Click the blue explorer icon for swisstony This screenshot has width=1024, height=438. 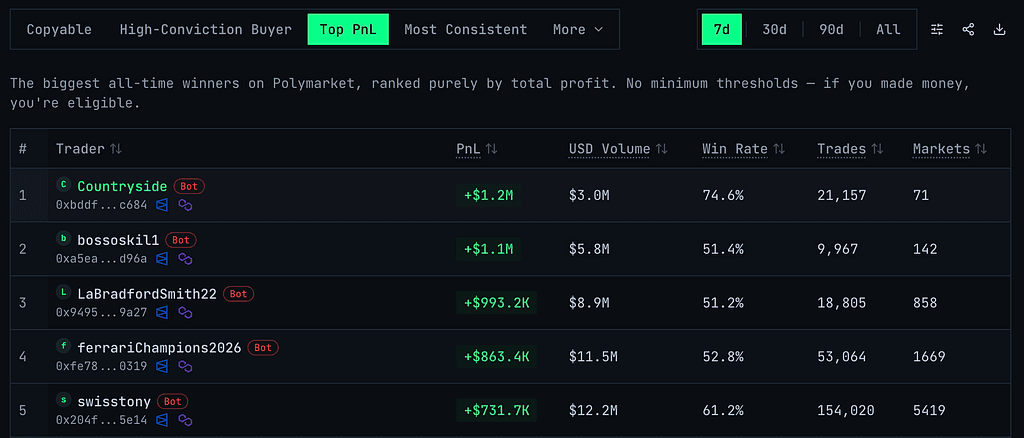pos(162,420)
